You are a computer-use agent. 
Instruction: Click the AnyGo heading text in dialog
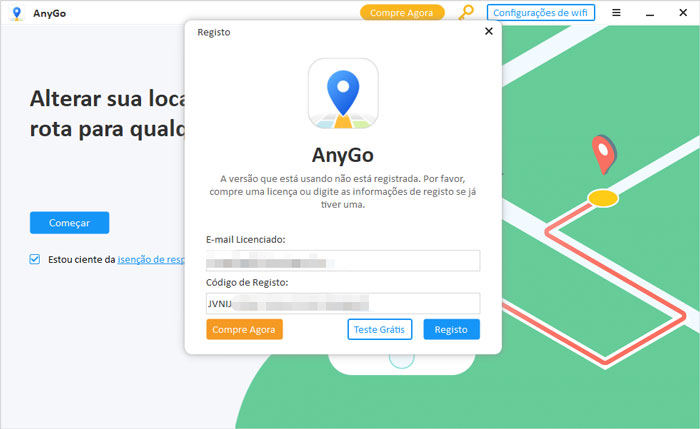tap(343, 155)
